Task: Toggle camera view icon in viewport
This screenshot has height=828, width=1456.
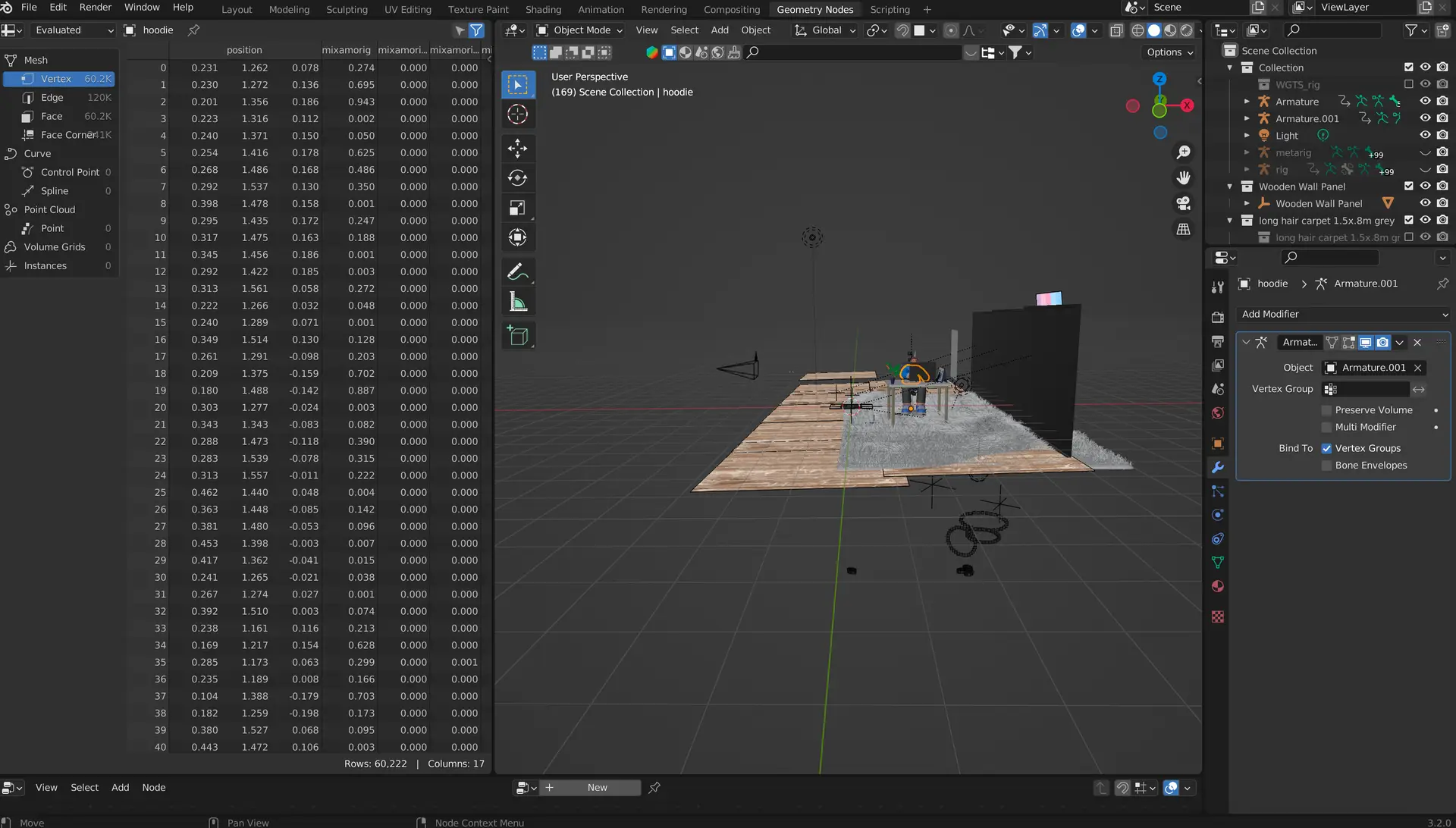Action: tap(1183, 203)
